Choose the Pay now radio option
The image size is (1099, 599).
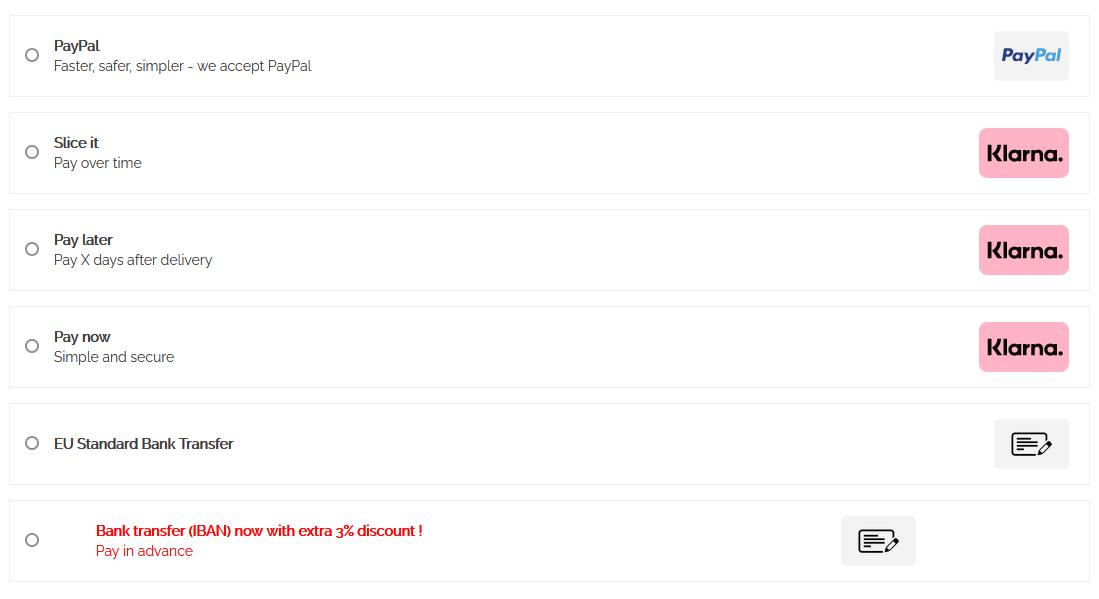click(x=32, y=346)
